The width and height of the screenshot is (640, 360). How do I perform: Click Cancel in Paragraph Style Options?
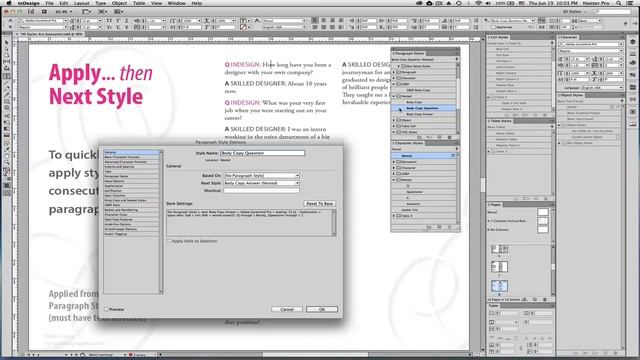coord(287,309)
